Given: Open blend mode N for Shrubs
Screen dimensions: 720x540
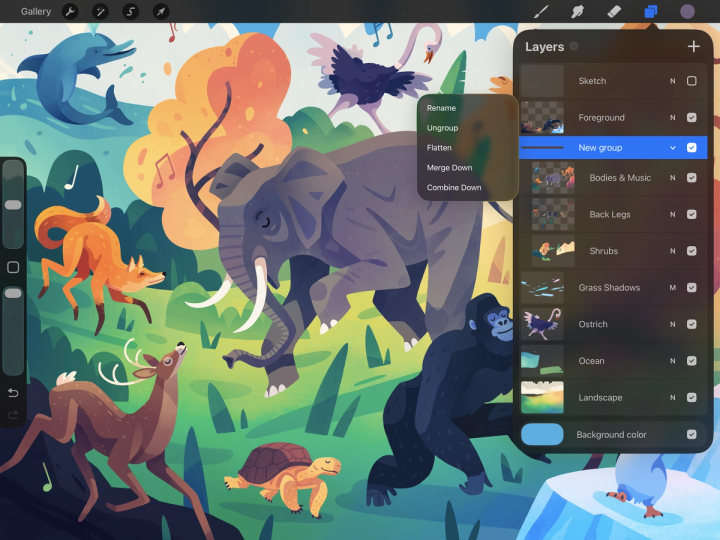Looking at the screenshot, I should click(673, 251).
